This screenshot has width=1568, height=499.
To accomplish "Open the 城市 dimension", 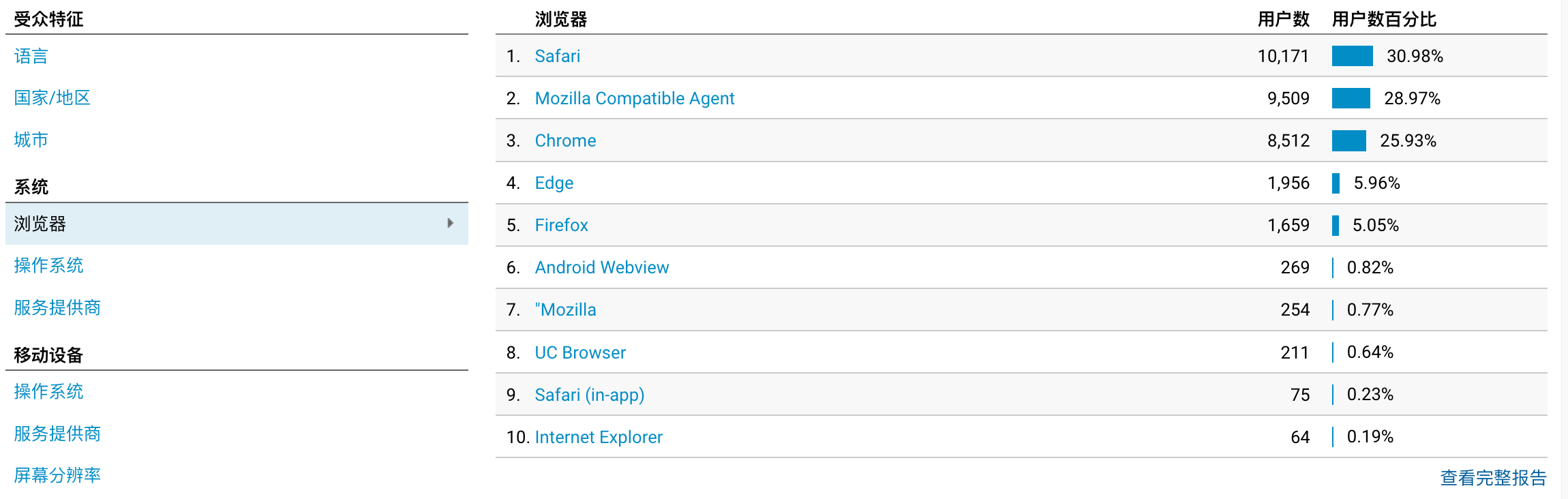I will (31, 140).
